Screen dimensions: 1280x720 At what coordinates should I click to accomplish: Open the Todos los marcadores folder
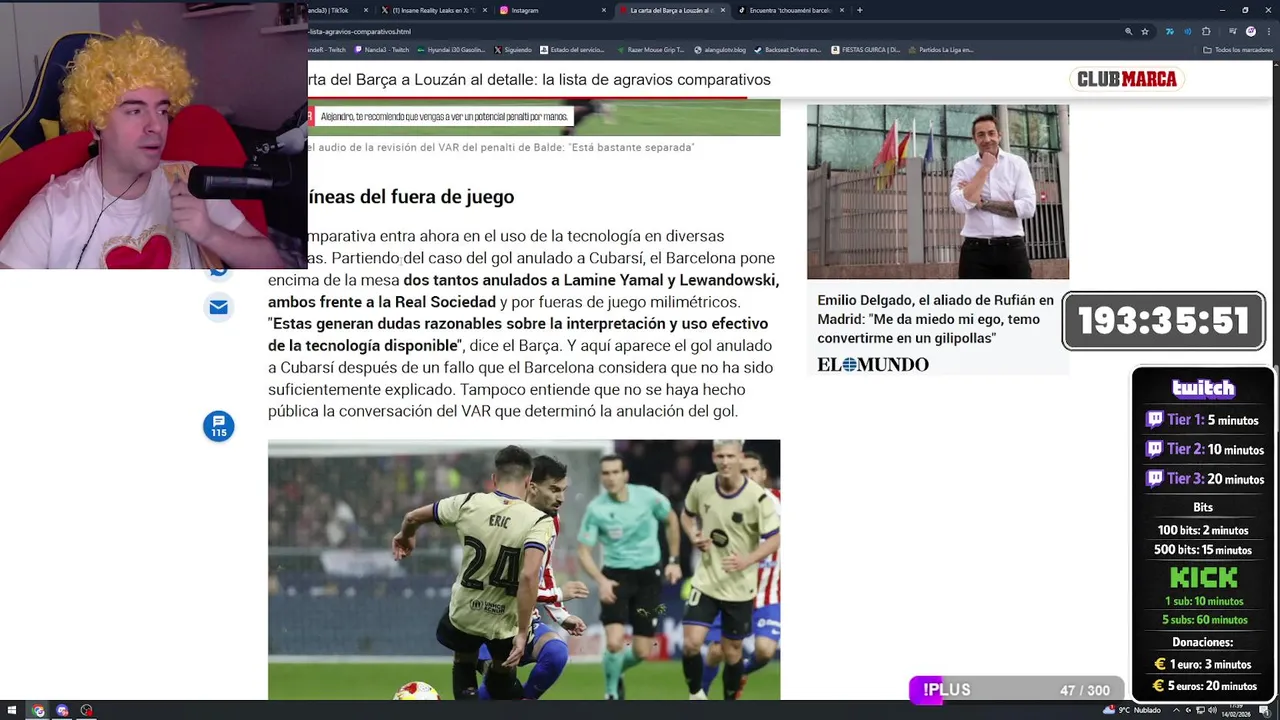(1237, 49)
